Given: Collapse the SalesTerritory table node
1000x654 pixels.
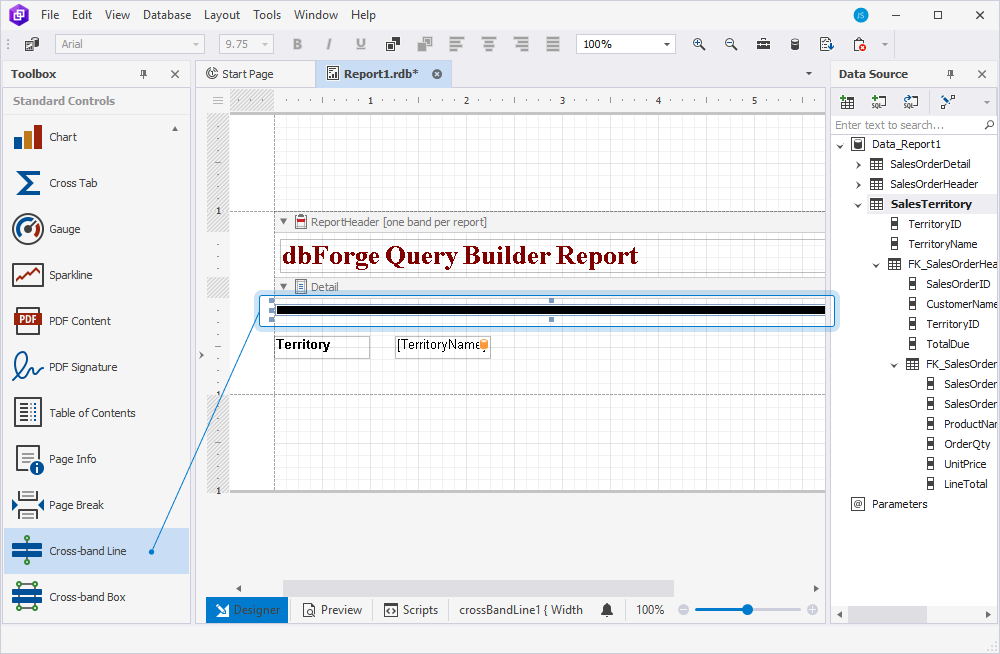Looking at the screenshot, I should click(858, 205).
